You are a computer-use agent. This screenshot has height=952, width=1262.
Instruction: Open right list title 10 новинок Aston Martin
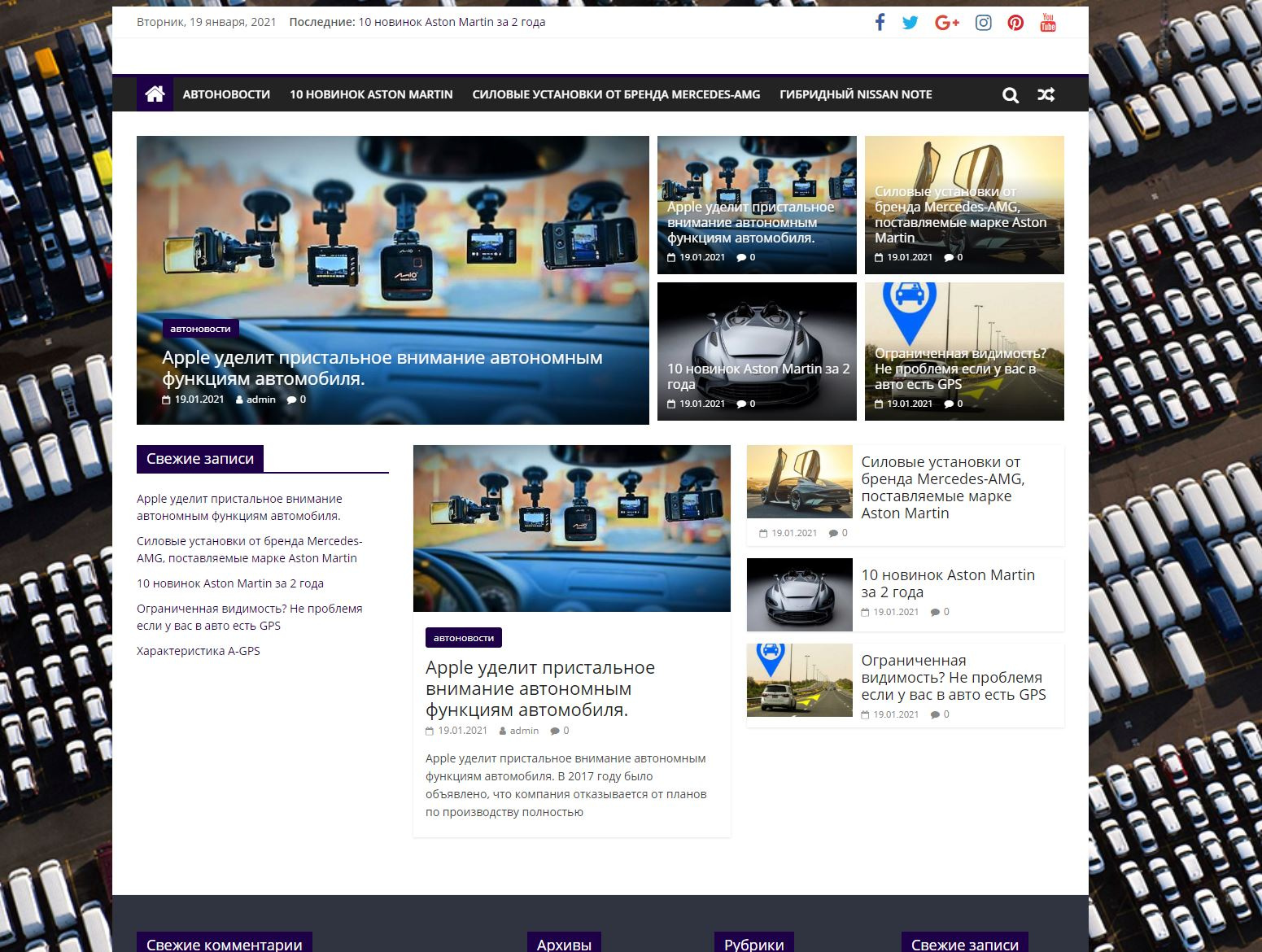[x=948, y=583]
